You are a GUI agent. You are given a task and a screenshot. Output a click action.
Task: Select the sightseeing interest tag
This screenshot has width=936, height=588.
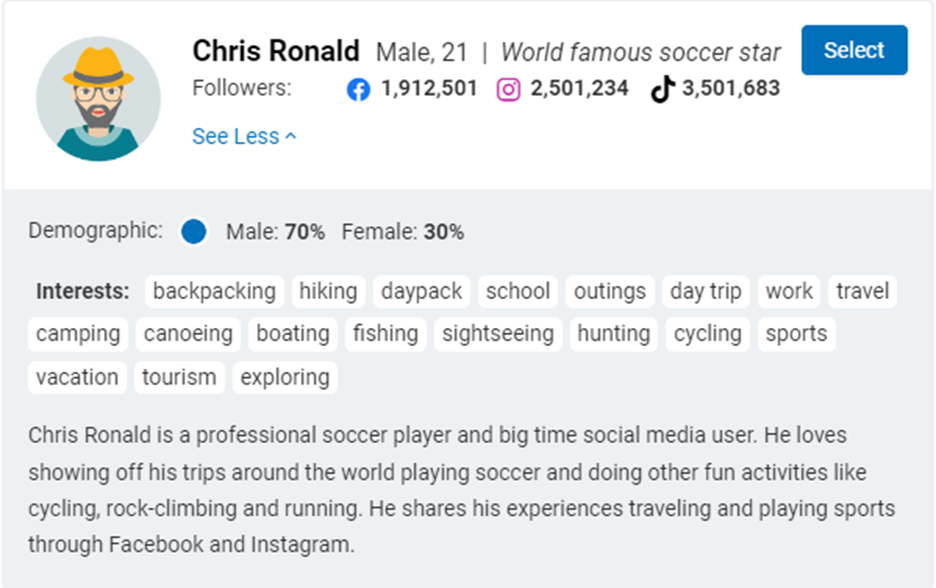pos(498,334)
